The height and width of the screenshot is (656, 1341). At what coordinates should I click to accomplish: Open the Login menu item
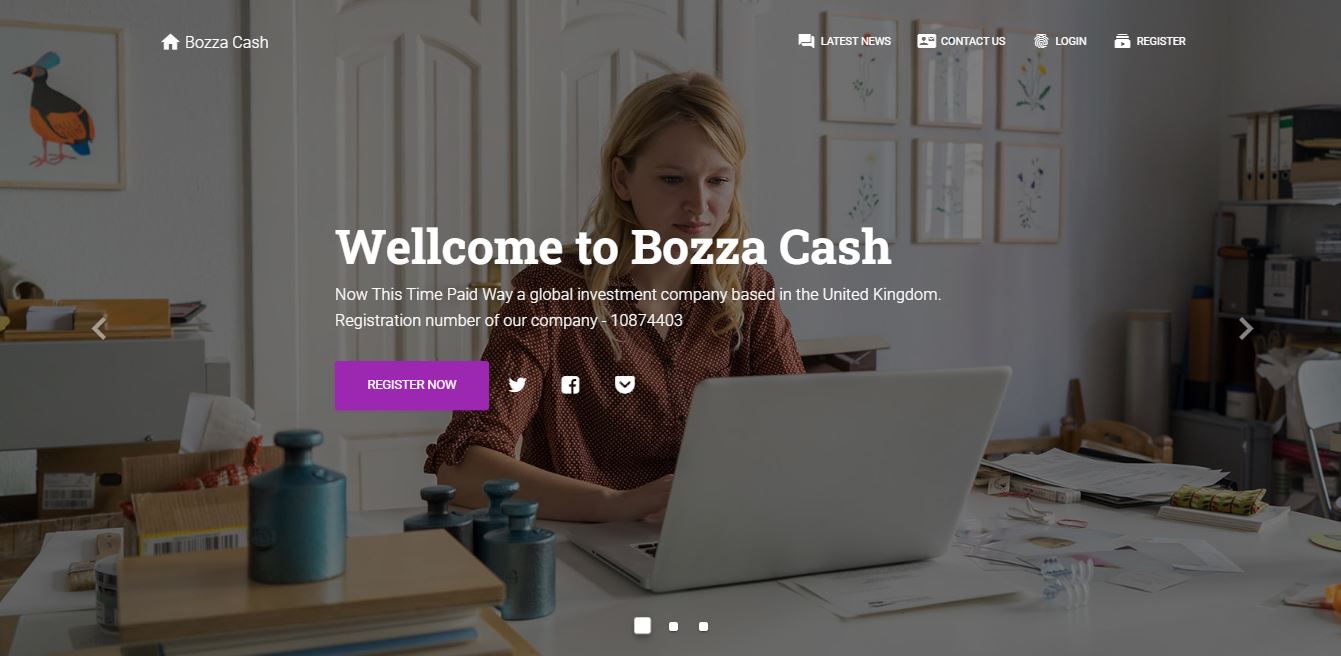click(1071, 41)
